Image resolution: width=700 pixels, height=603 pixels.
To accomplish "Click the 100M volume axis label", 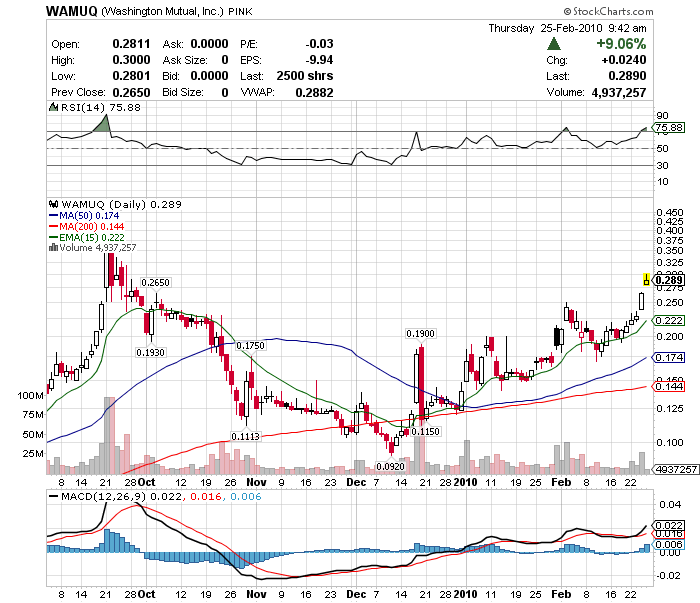I will [30, 395].
